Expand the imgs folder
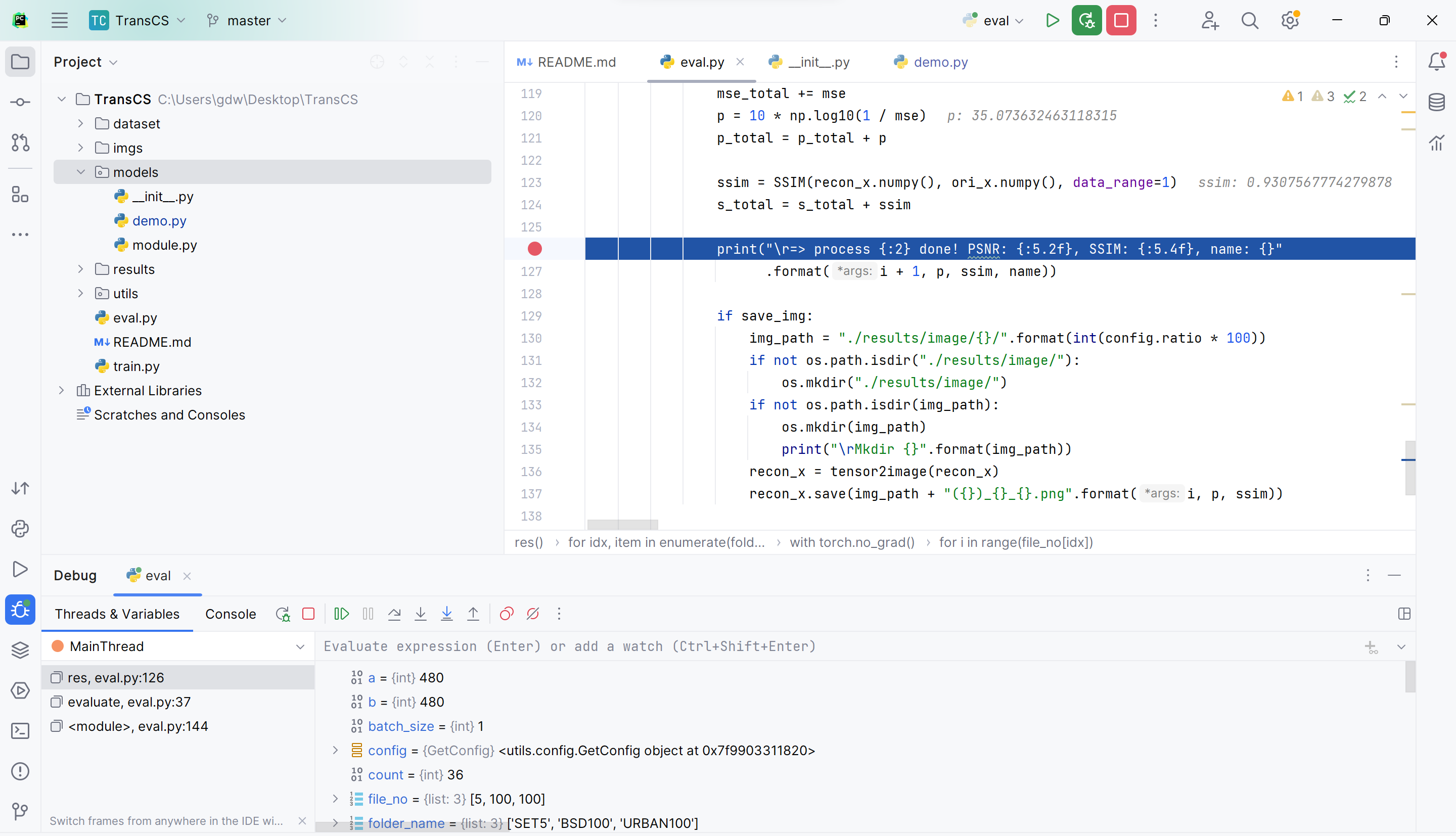Screen dimensions: 1456x836 (x=80, y=148)
